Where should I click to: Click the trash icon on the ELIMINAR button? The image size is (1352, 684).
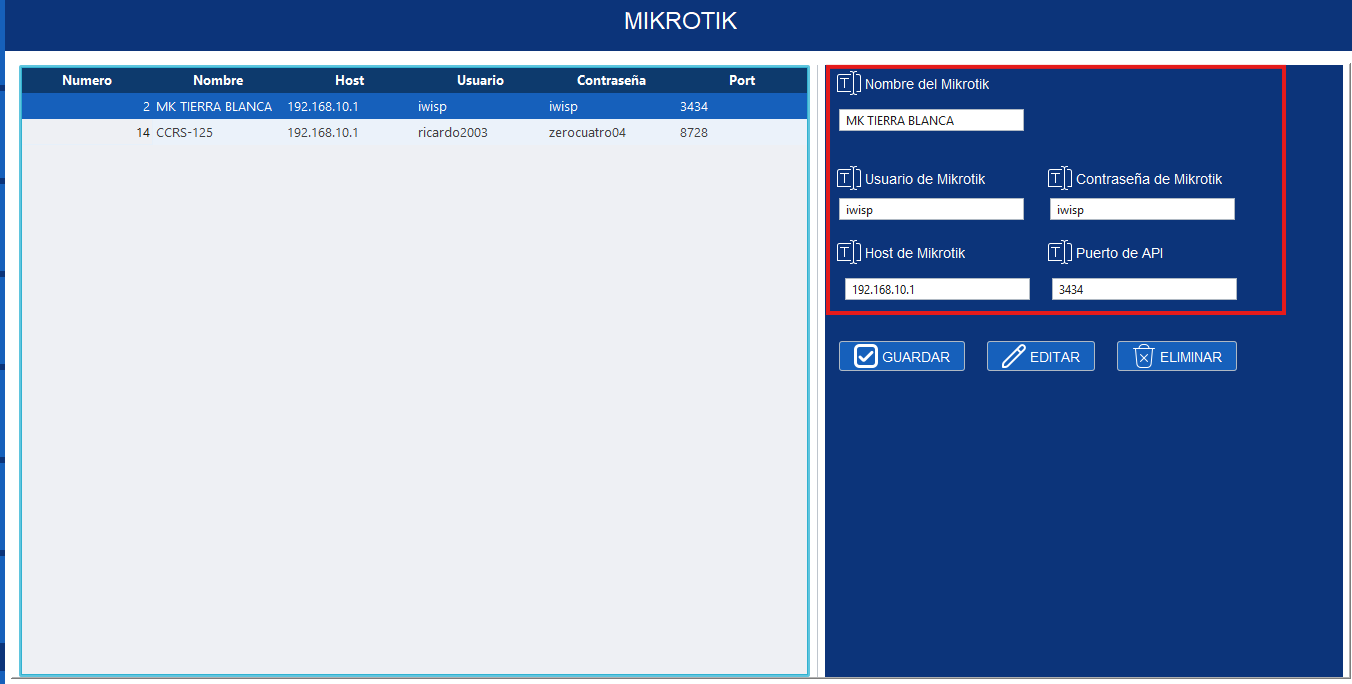click(1144, 356)
